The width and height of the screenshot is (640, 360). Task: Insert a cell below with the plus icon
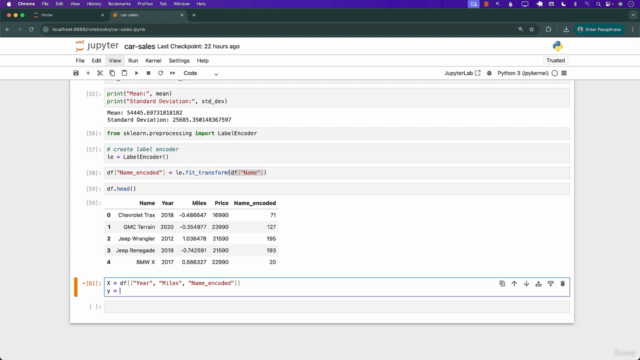coord(88,73)
